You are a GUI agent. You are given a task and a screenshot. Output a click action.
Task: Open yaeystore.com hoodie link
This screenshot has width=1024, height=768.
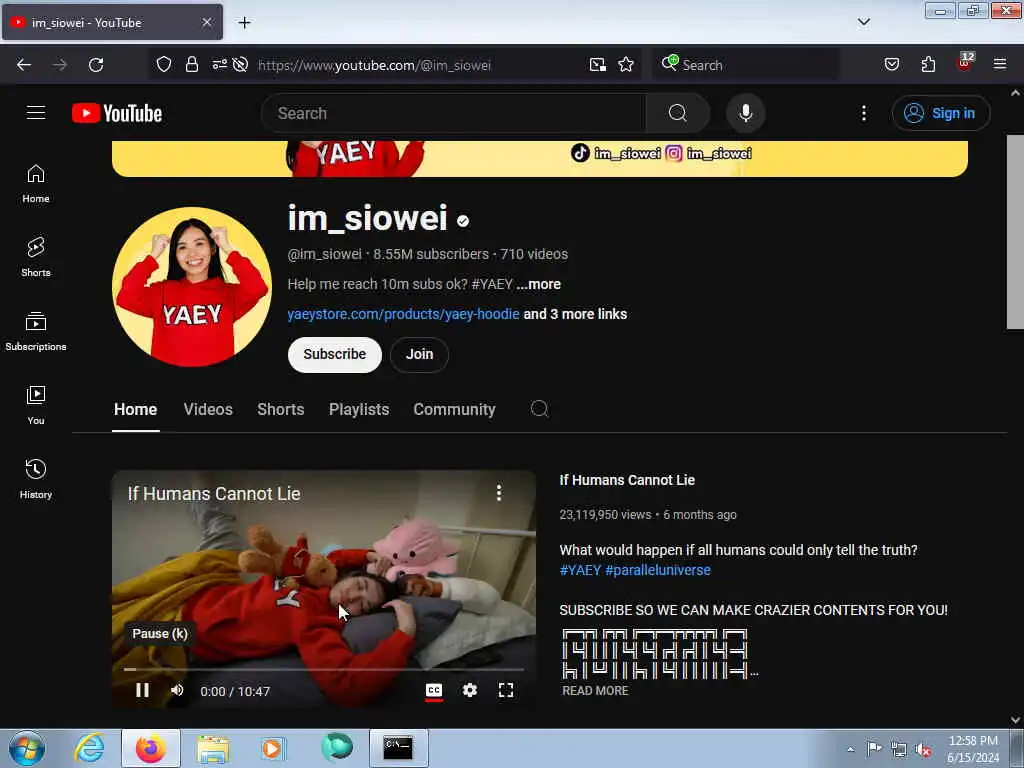pos(404,314)
